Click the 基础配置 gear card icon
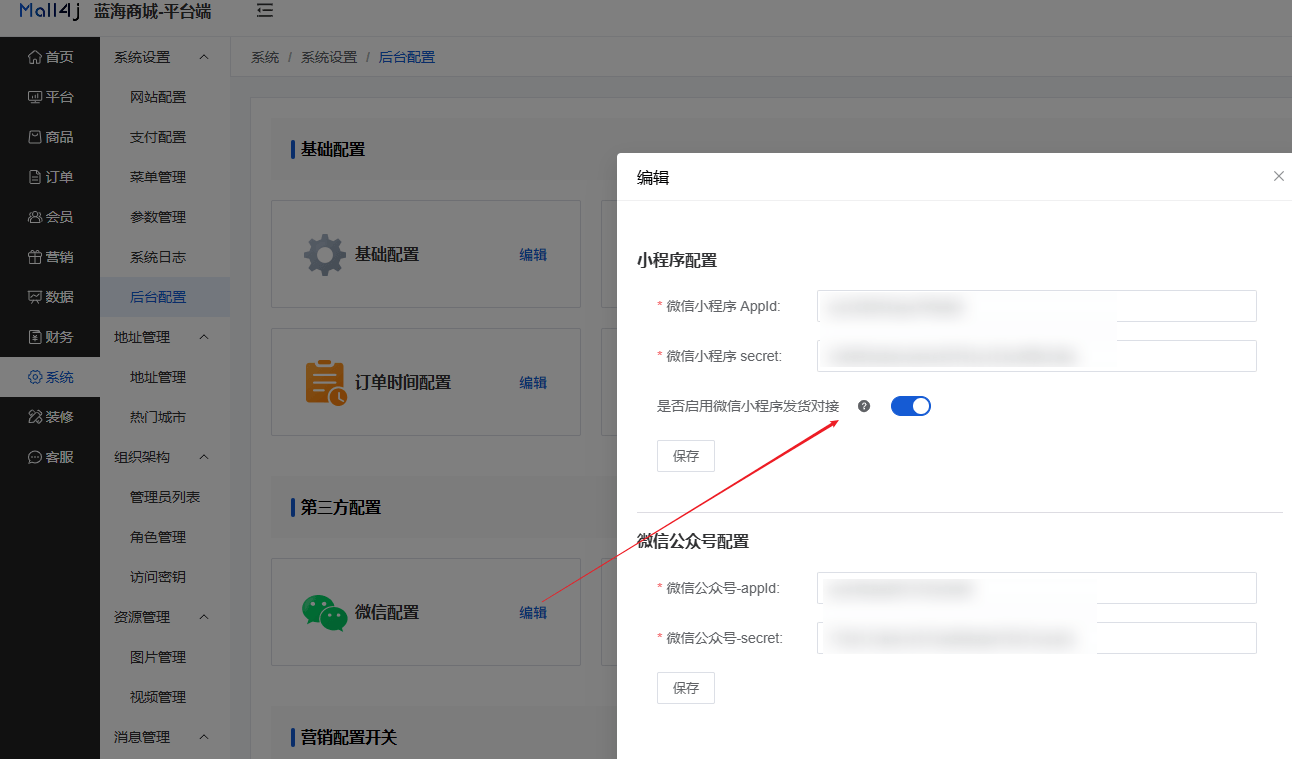Screen dimensions: 1292x759 tap(325, 255)
